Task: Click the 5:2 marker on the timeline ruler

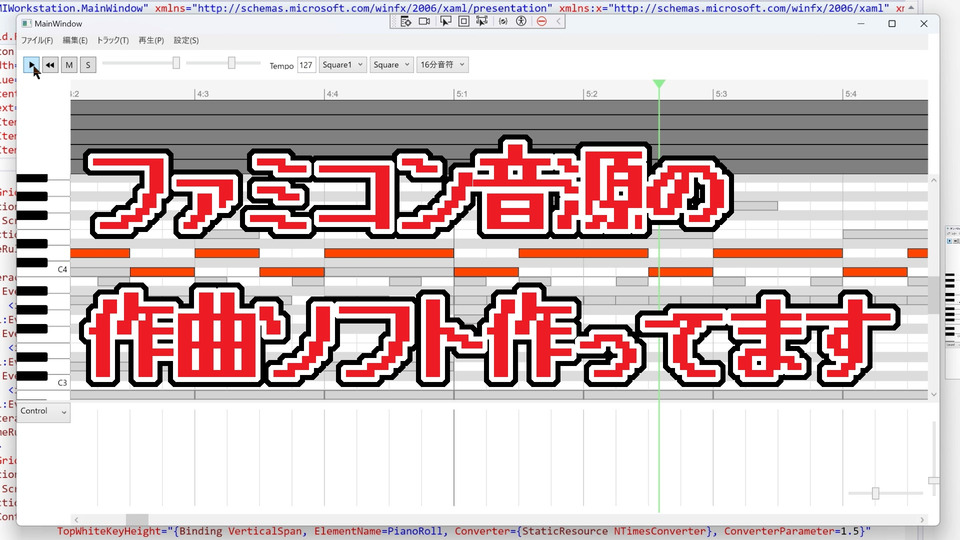Action: [x=591, y=94]
